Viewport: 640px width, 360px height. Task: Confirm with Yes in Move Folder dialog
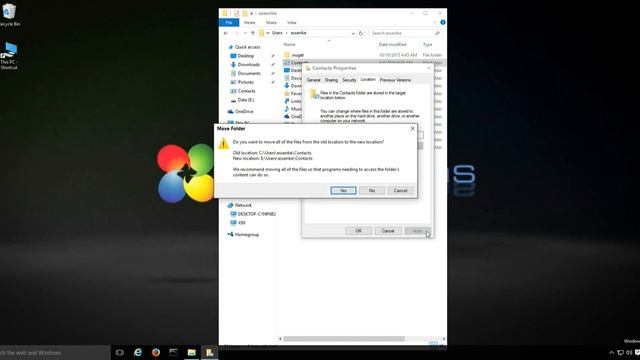343,191
